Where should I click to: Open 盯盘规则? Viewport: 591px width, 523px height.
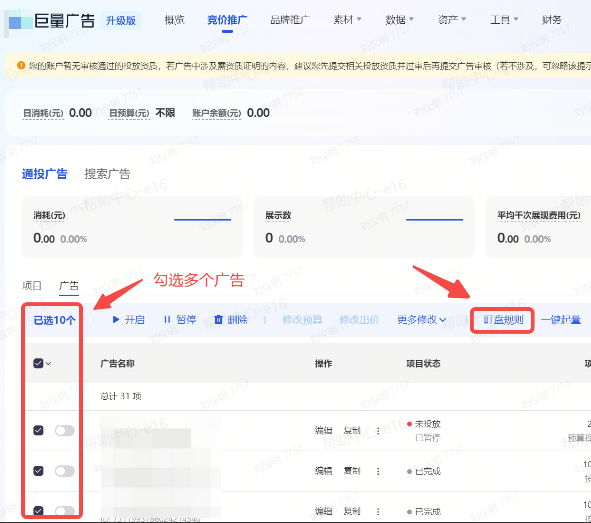coord(503,320)
